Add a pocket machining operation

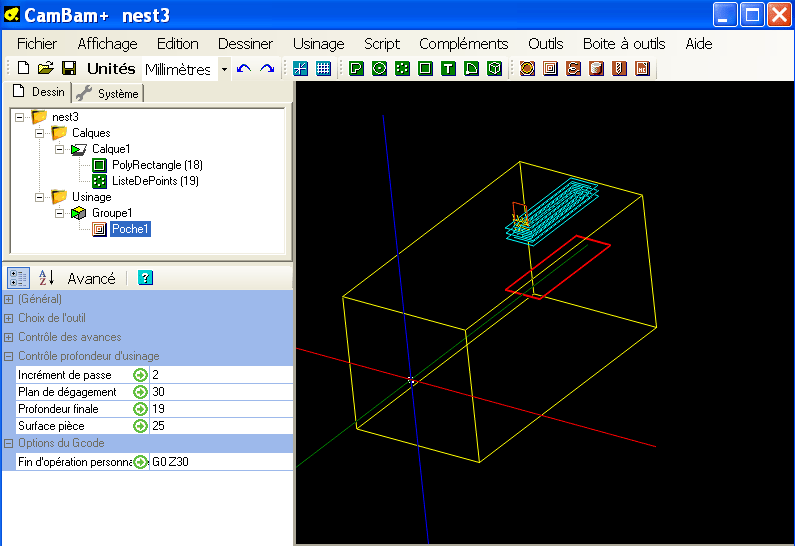pyautogui.click(x=550, y=68)
